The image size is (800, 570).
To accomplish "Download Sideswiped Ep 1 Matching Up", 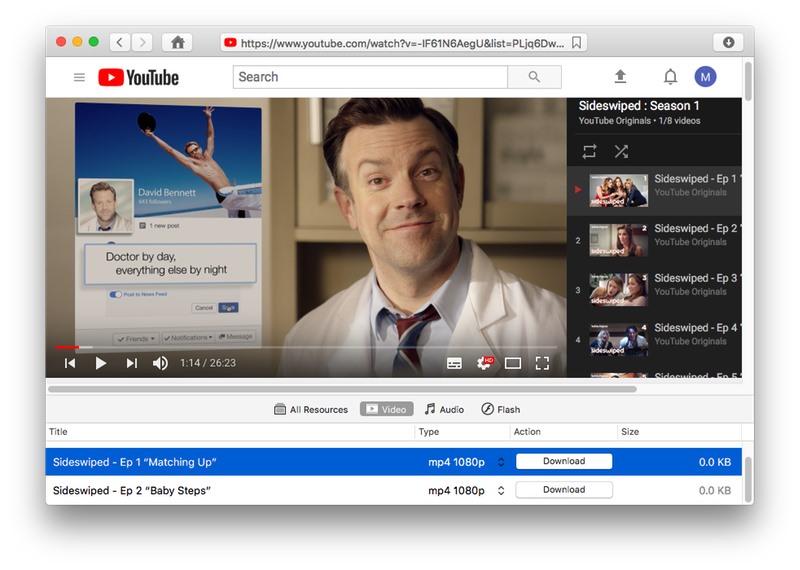I will [564, 461].
